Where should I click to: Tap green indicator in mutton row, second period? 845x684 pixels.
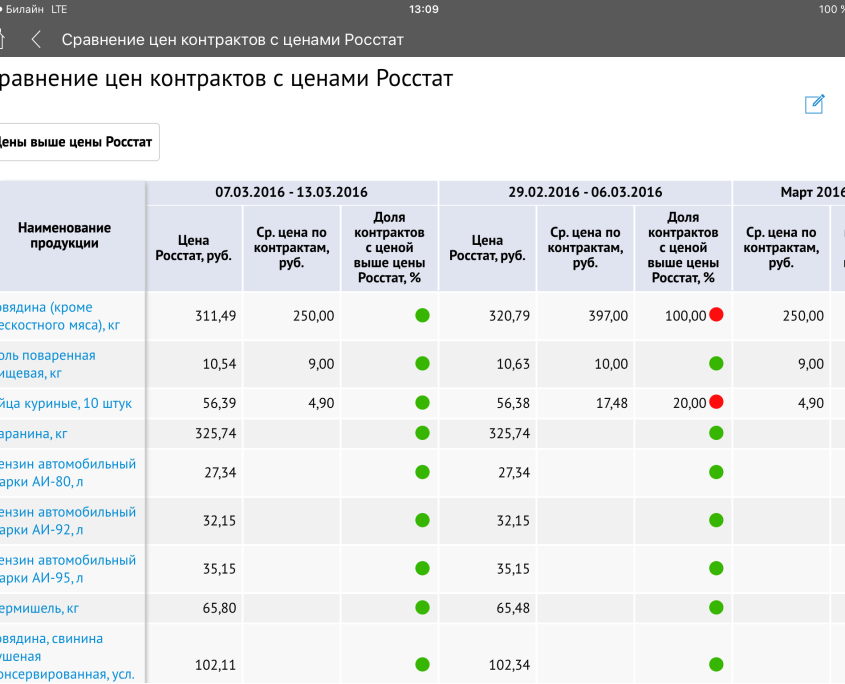point(716,433)
